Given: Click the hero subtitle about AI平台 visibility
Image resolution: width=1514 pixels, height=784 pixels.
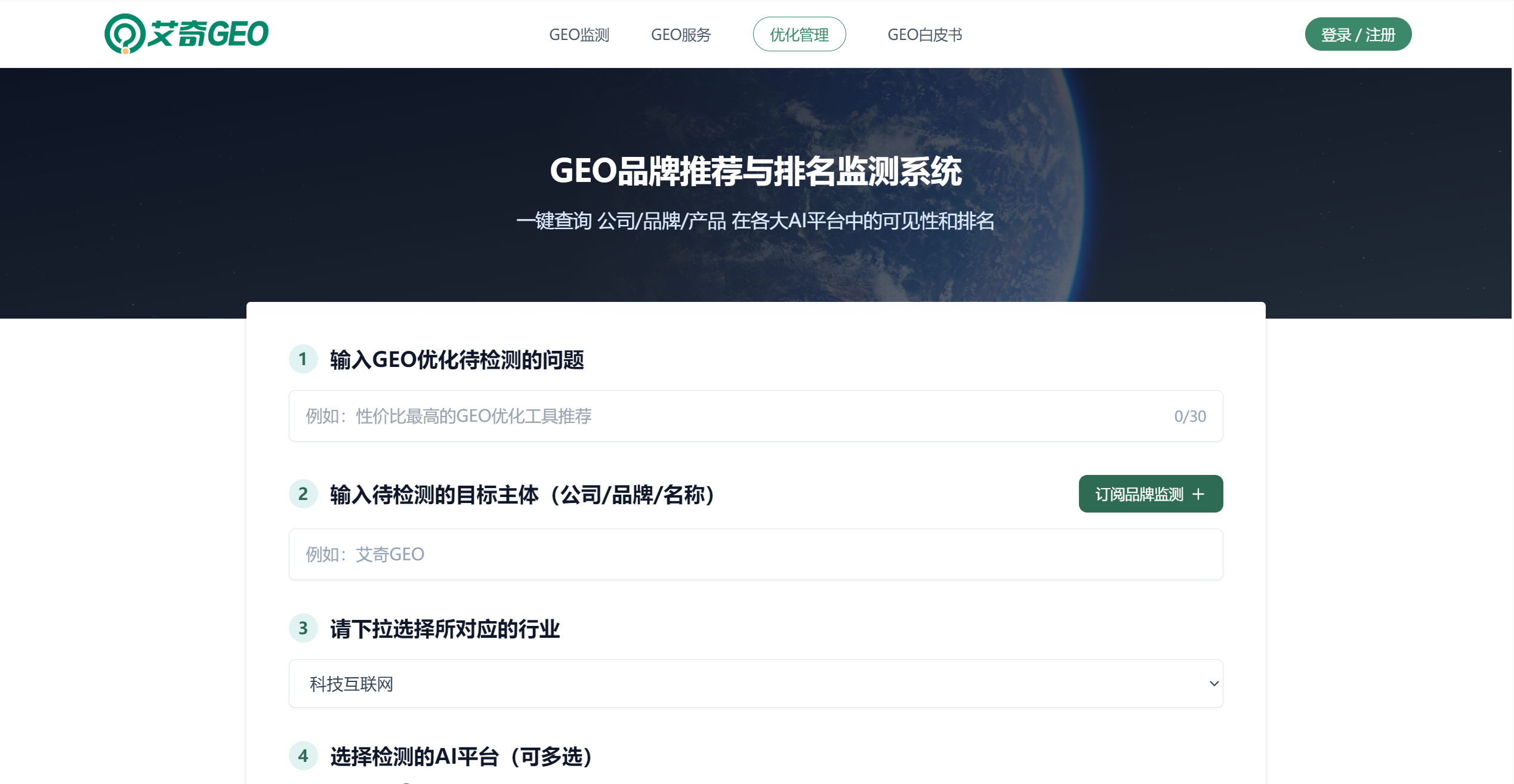Looking at the screenshot, I should tap(756, 221).
